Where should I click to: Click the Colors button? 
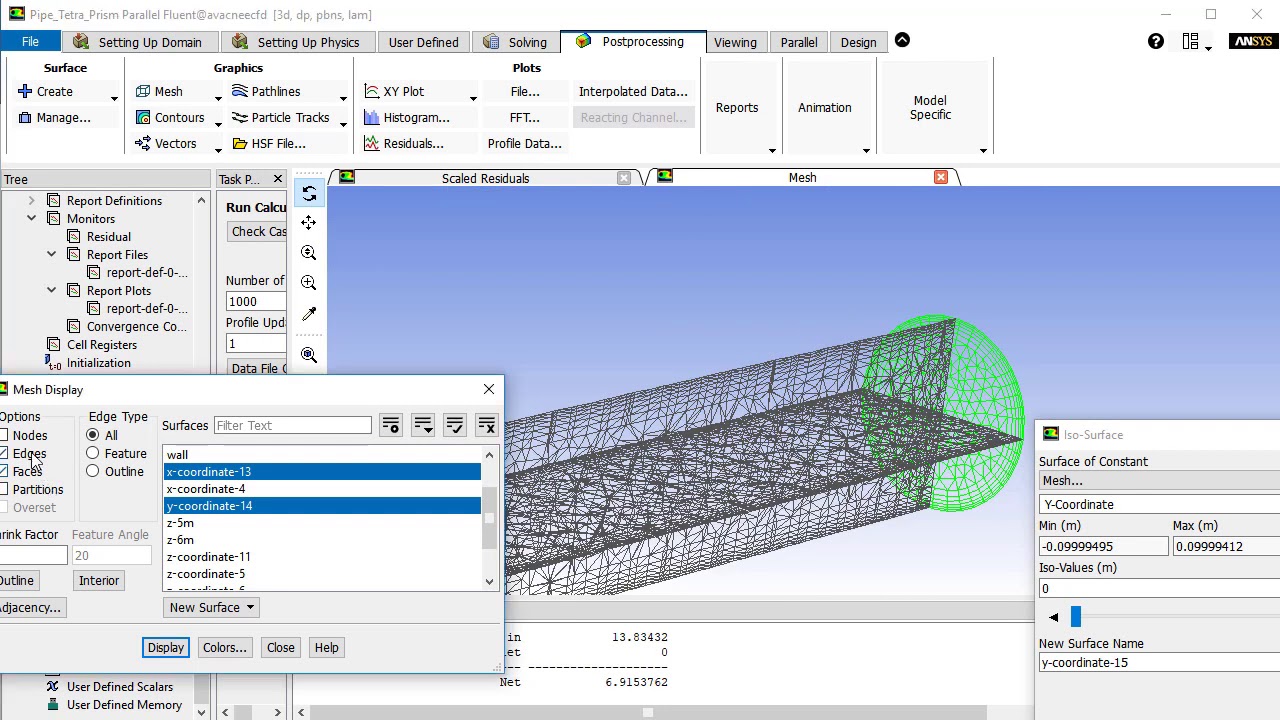point(224,647)
